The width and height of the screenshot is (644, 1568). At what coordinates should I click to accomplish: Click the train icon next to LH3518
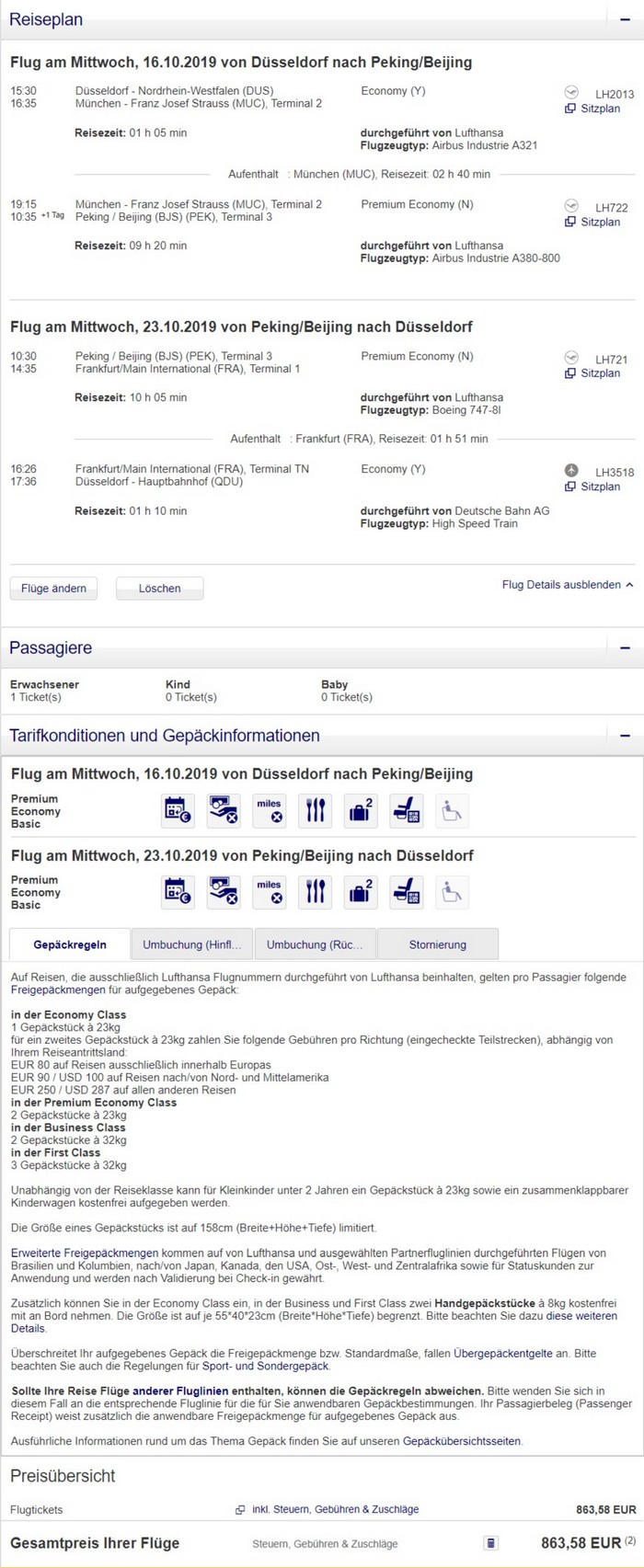tap(571, 470)
